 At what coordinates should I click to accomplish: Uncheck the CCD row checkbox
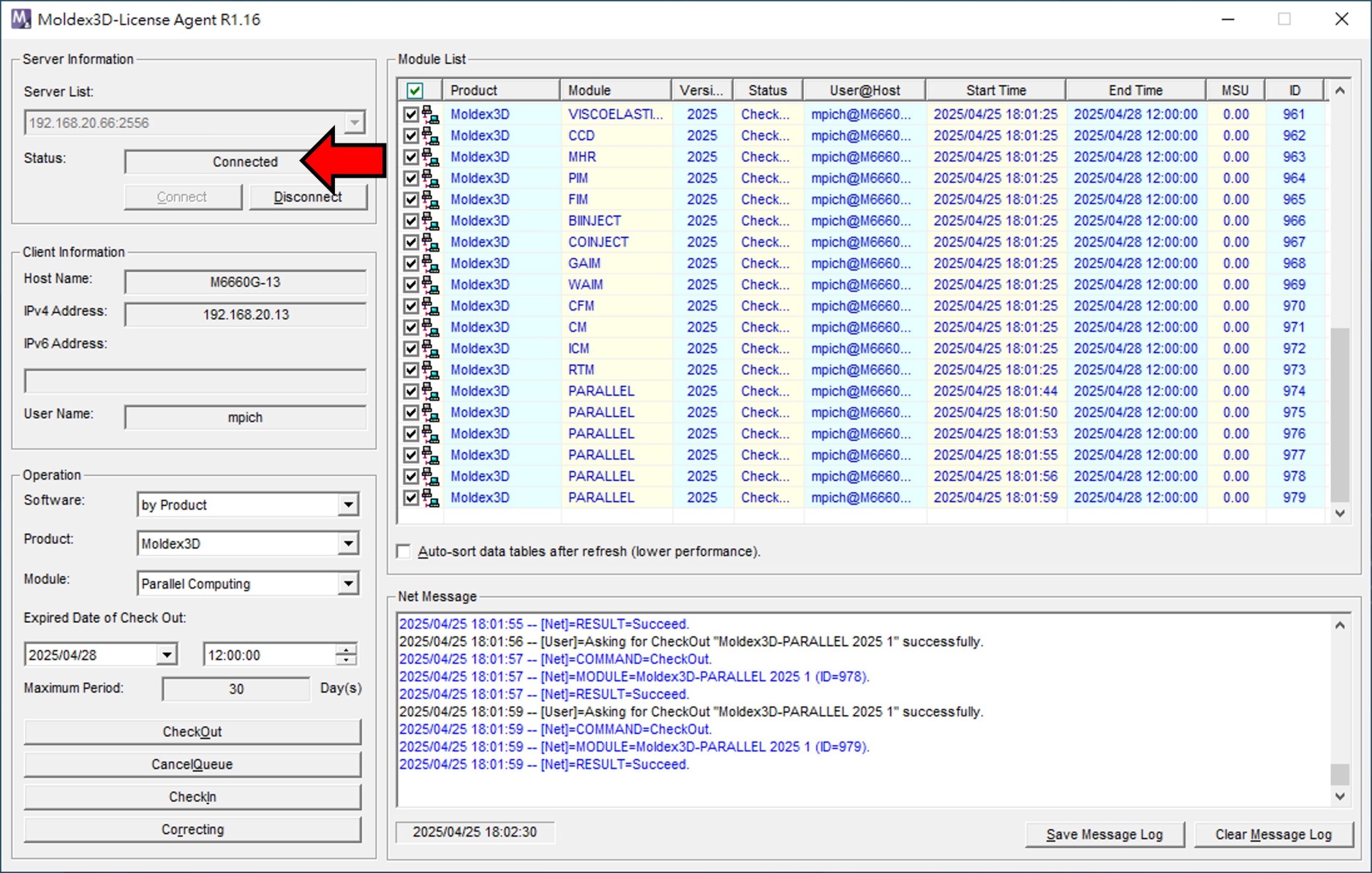411,136
